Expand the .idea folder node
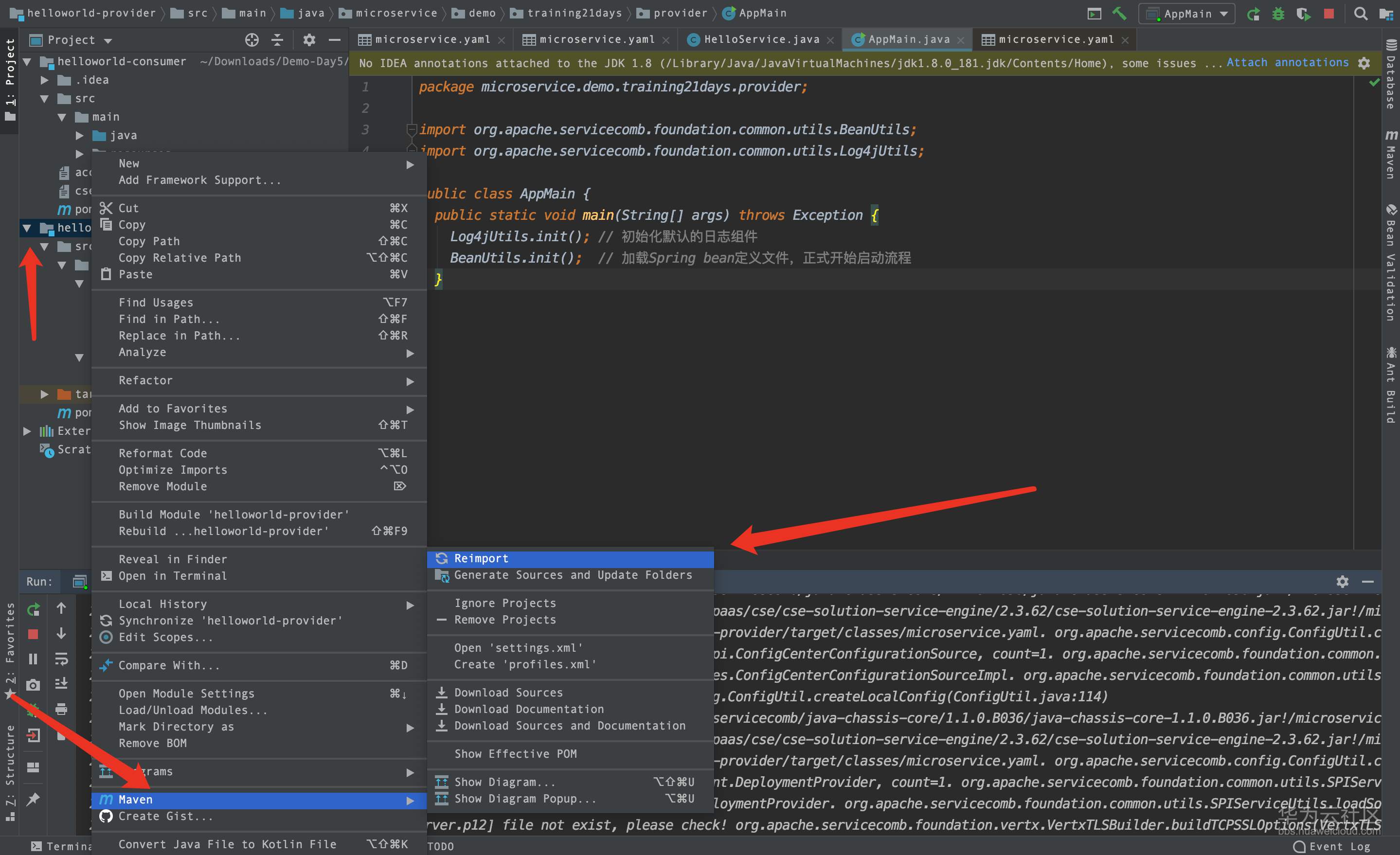The image size is (1400, 855). 44,80
